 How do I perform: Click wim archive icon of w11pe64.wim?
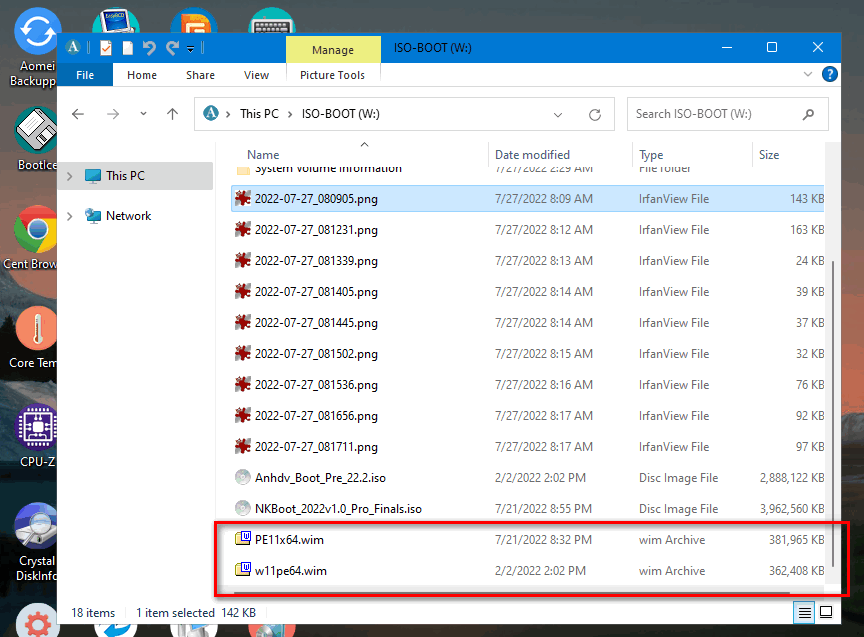[x=243, y=569]
